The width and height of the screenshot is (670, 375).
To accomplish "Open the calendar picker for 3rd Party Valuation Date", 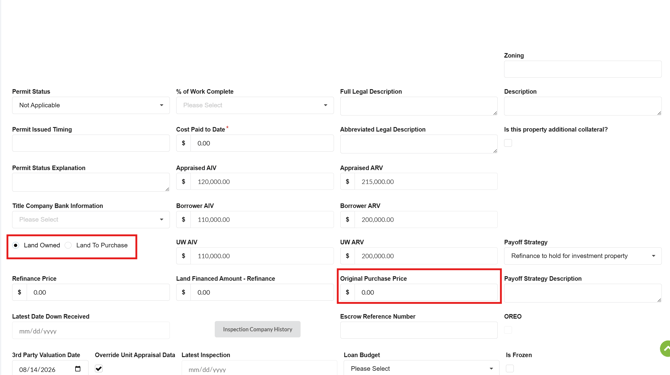I will tap(78, 369).
